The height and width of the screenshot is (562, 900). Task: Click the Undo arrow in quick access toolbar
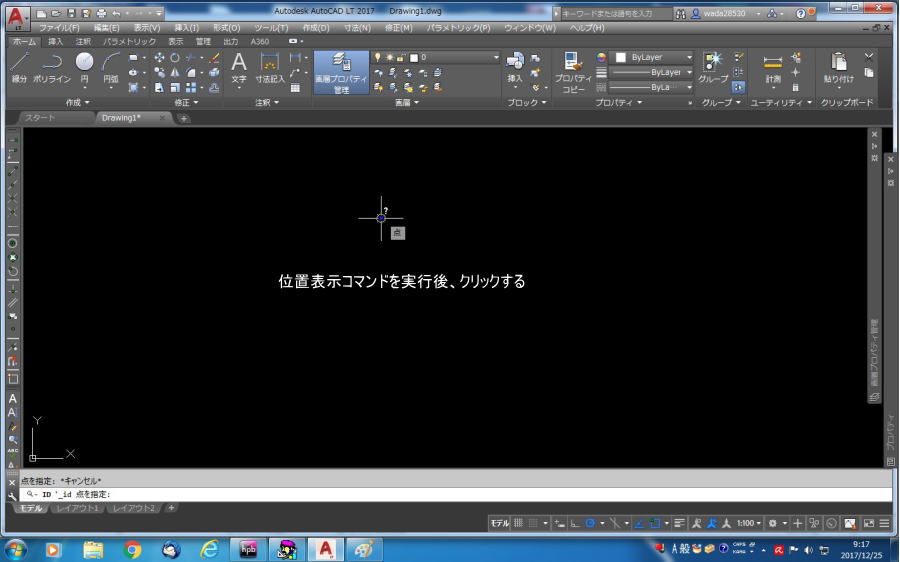click(x=117, y=13)
